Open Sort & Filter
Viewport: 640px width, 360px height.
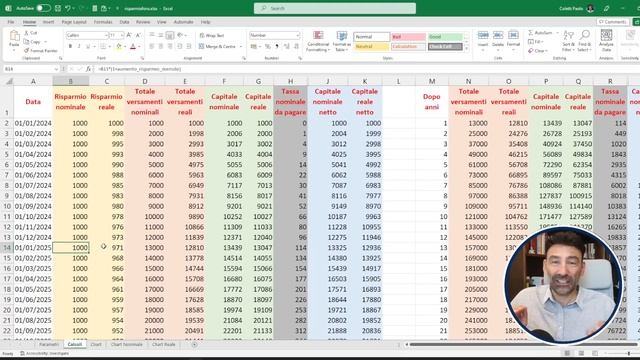[x=568, y=41]
